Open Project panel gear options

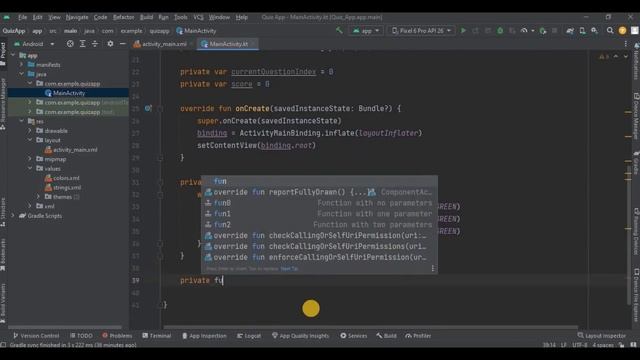(110, 44)
